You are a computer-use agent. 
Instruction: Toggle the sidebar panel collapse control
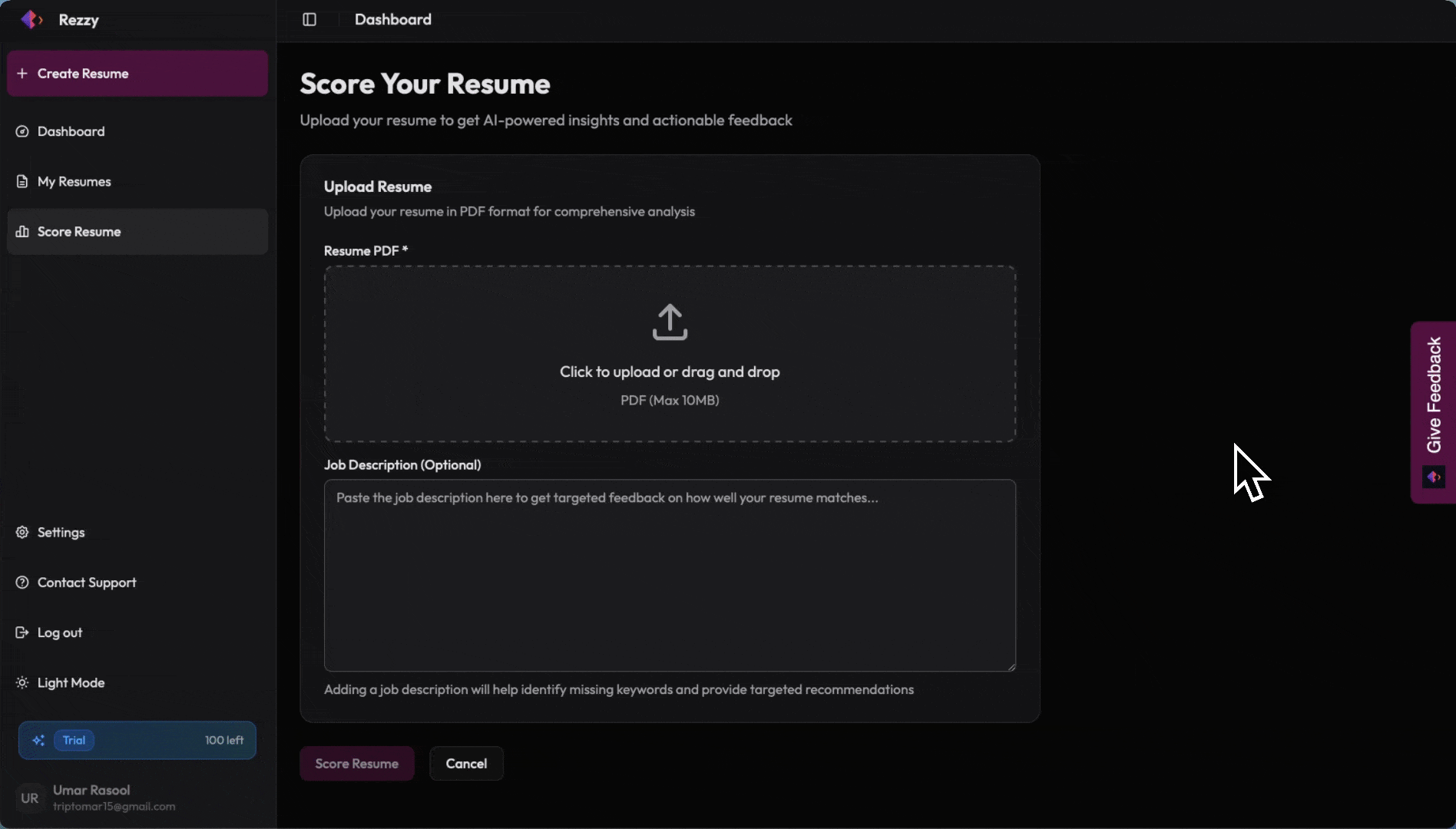pos(309,19)
